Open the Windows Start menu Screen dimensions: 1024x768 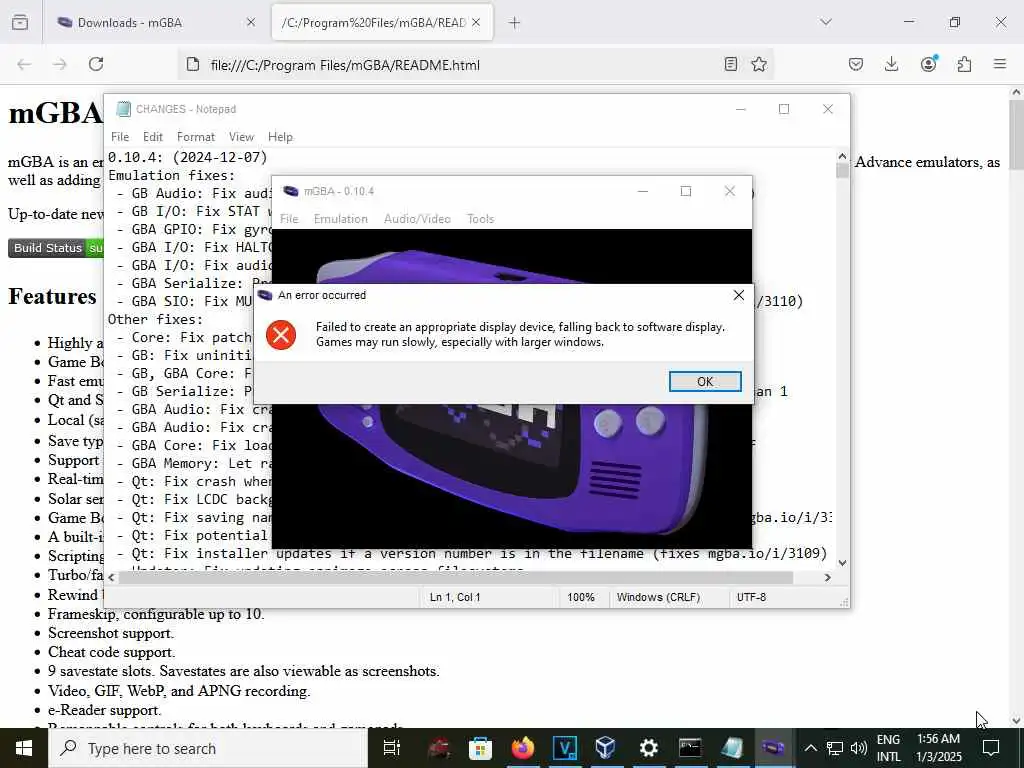pyautogui.click(x=24, y=748)
